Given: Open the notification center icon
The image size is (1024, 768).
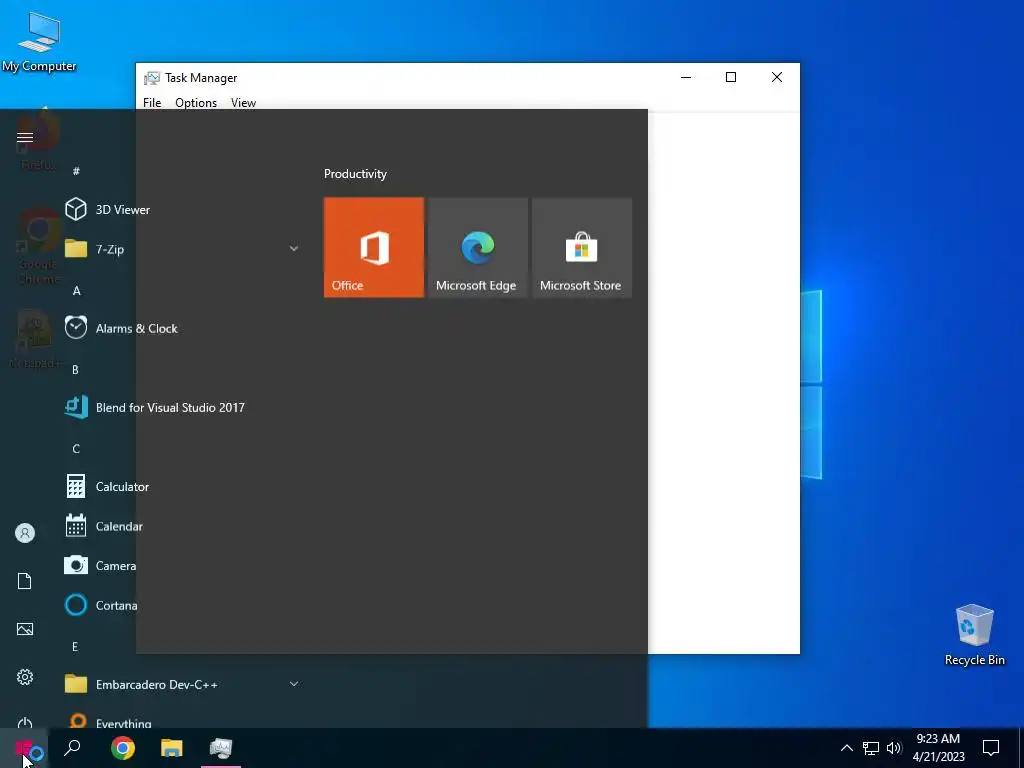Looking at the screenshot, I should point(991,748).
